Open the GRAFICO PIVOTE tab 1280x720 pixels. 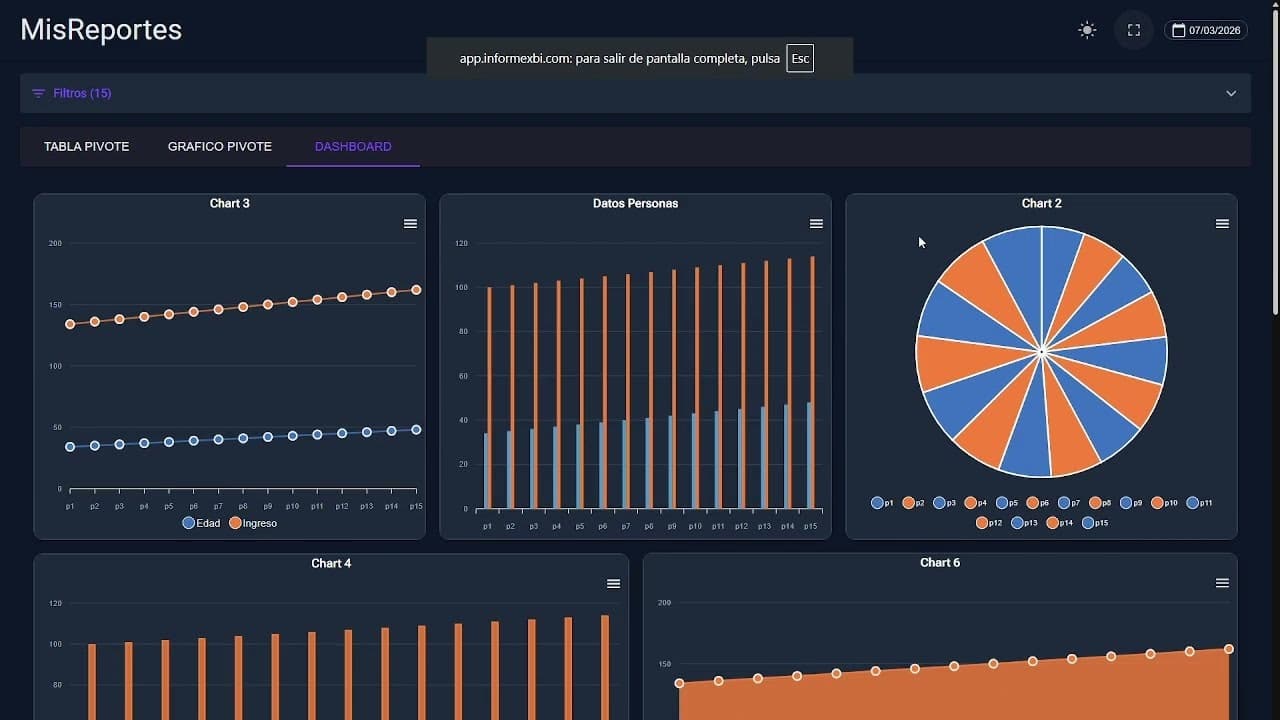click(x=219, y=146)
